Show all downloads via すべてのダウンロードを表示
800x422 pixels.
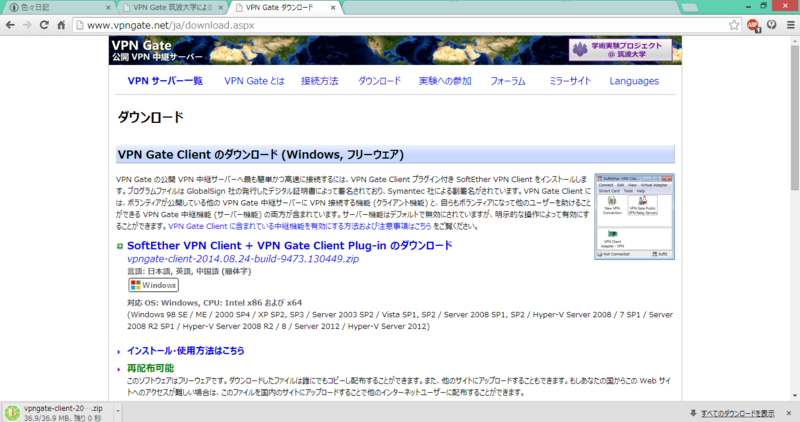pyautogui.click(x=737, y=413)
